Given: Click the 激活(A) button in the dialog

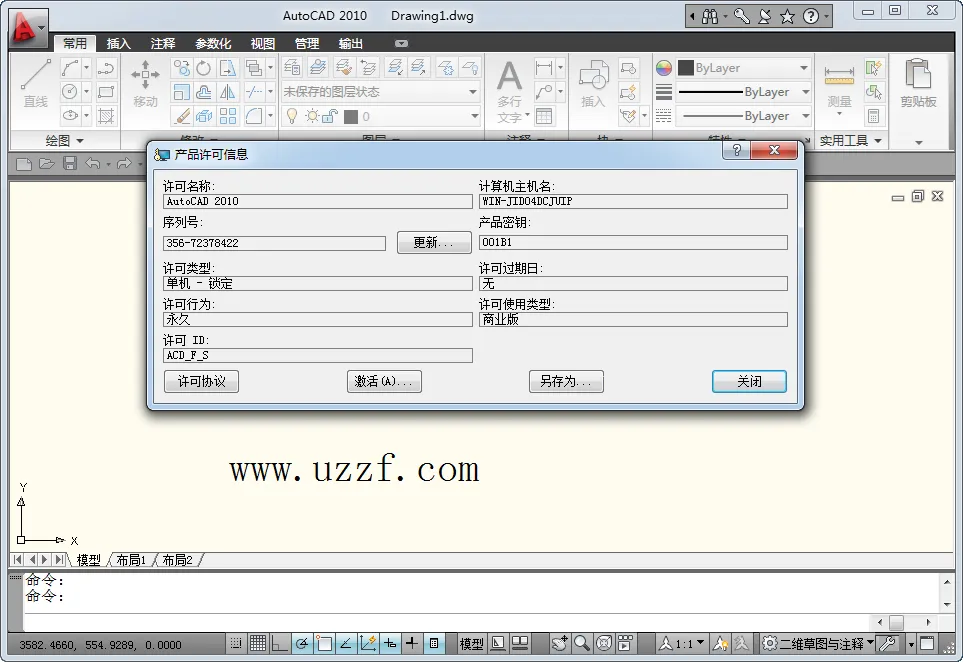Looking at the screenshot, I should point(384,381).
